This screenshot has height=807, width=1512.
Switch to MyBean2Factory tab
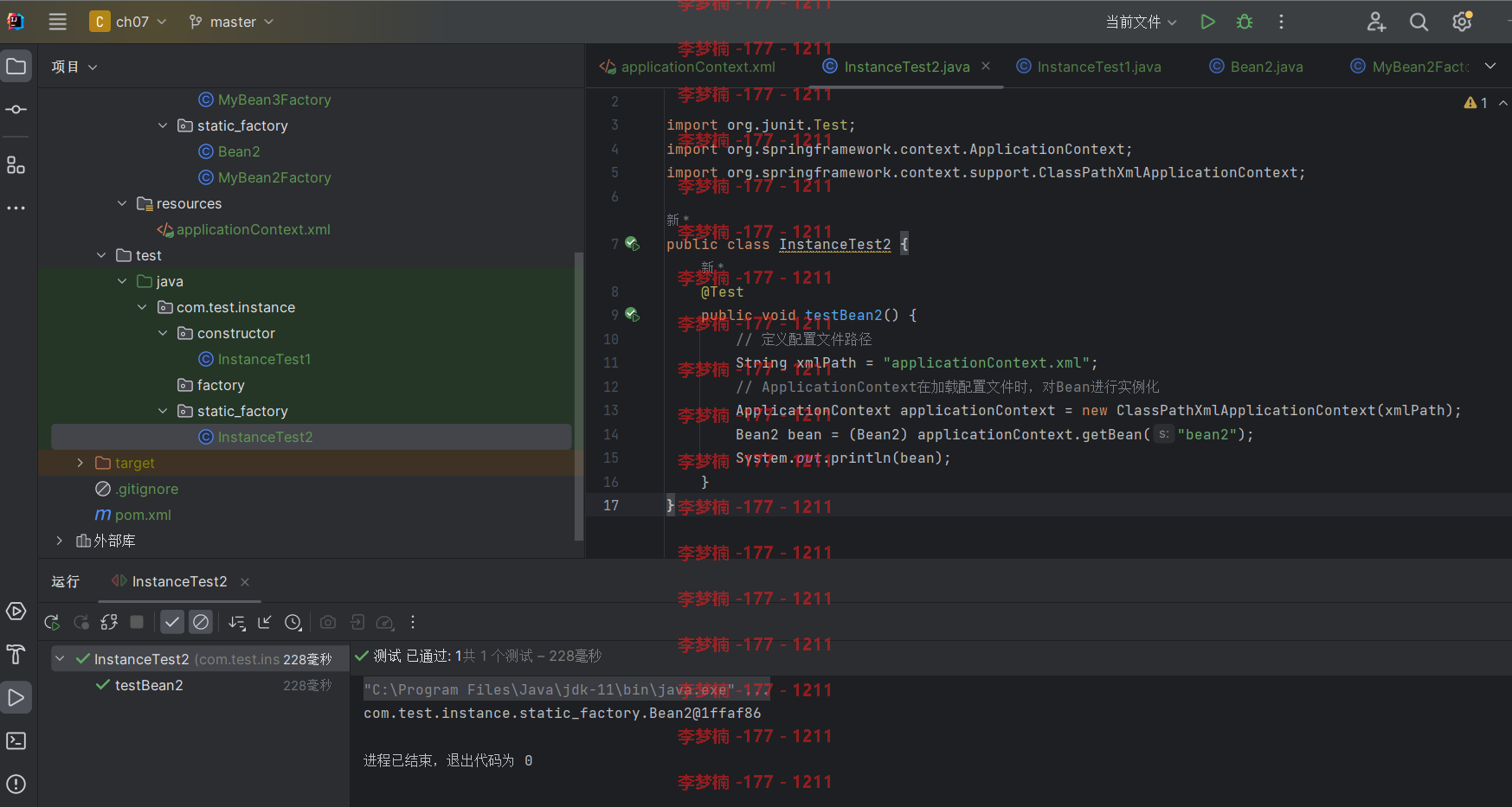coord(1409,67)
